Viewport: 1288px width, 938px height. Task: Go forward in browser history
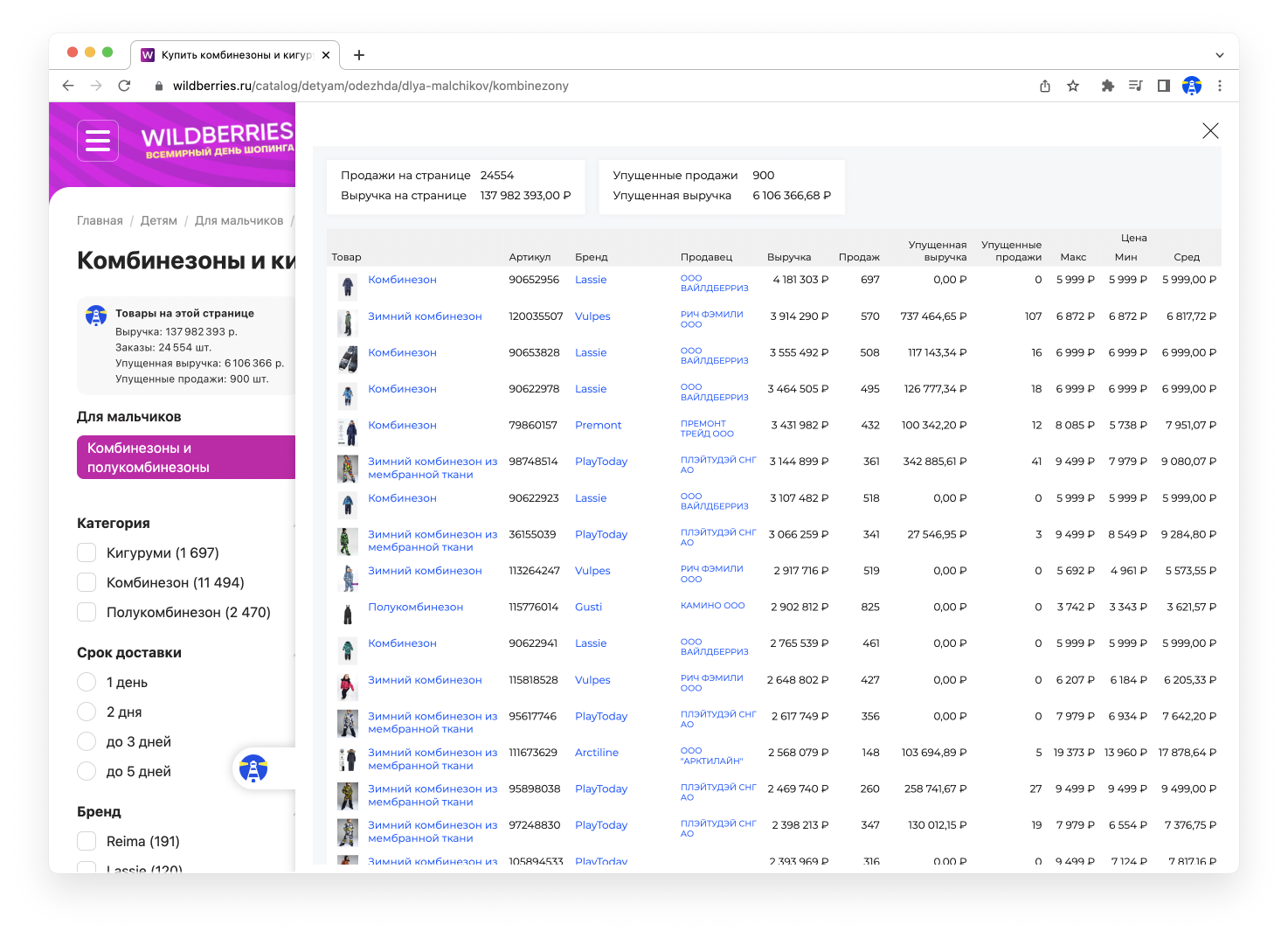(x=96, y=86)
